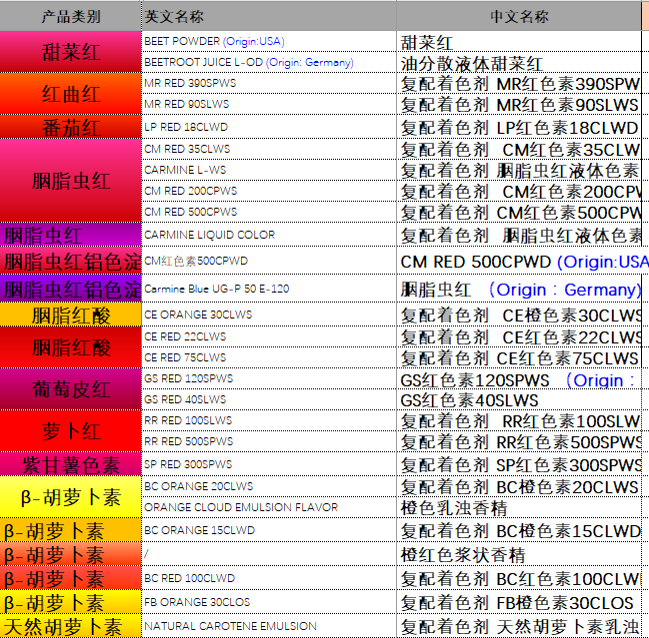Click the 甜菜红 category cell in the first column
The width and height of the screenshot is (649, 638).
(x=70, y=52)
